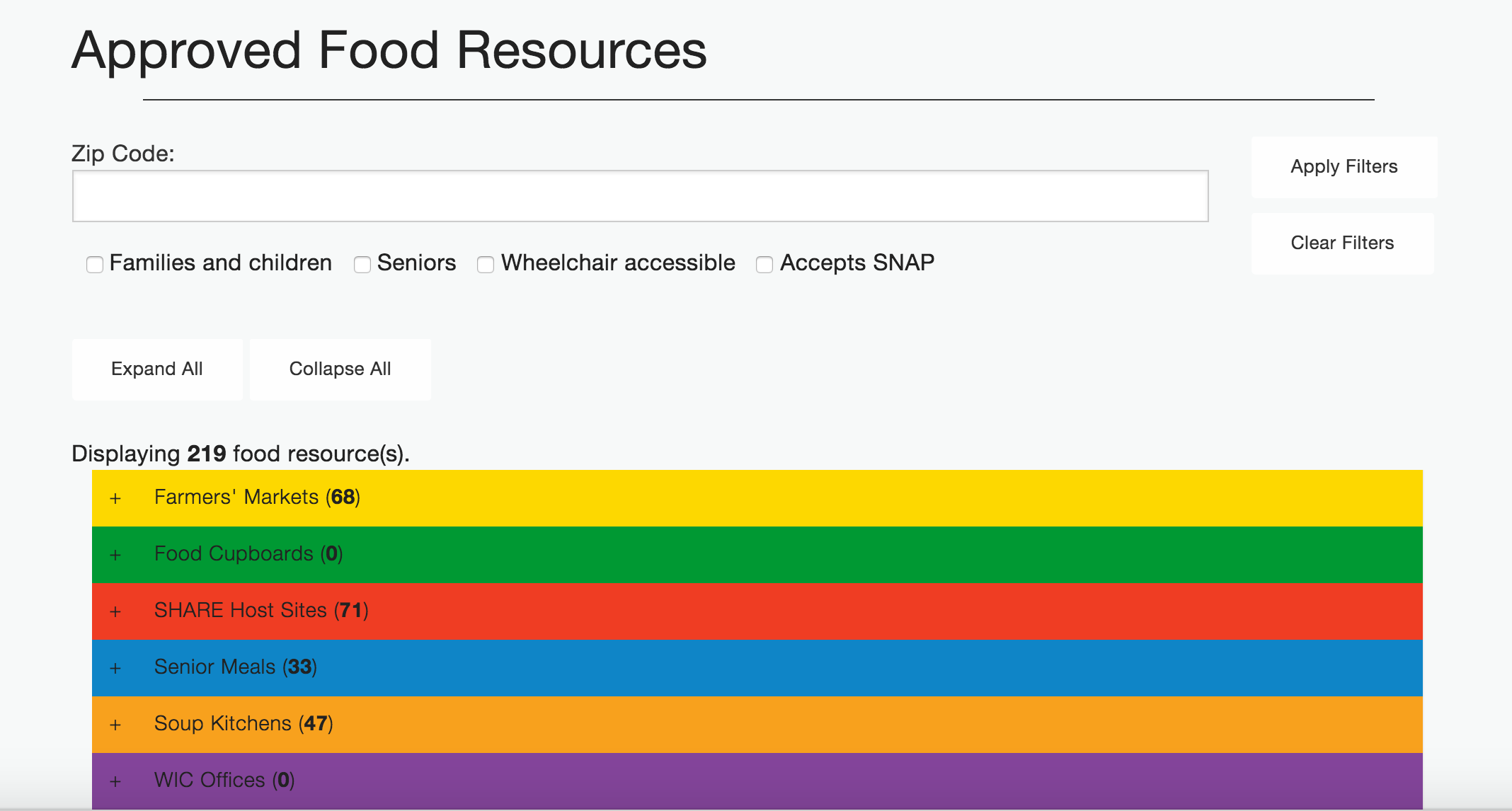Screen dimensions: 1512x811
Task: Focus the Zip Code input field
Action: coord(640,196)
